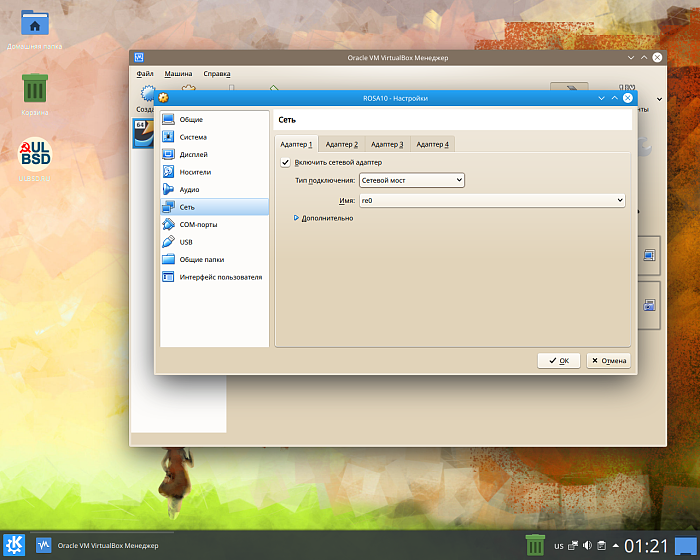The width and height of the screenshot is (700, 560).
Task: Click the lower snapshot panel icon in the Manager window
Action: [x=649, y=305]
